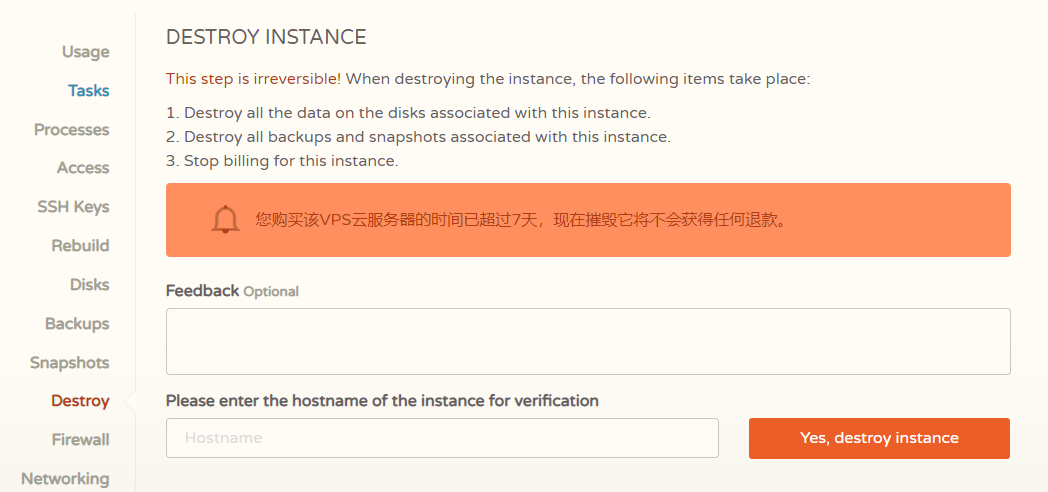Viewport: 1048px width, 492px height.
Task: Select Access in the sidebar
Action: coord(83,168)
